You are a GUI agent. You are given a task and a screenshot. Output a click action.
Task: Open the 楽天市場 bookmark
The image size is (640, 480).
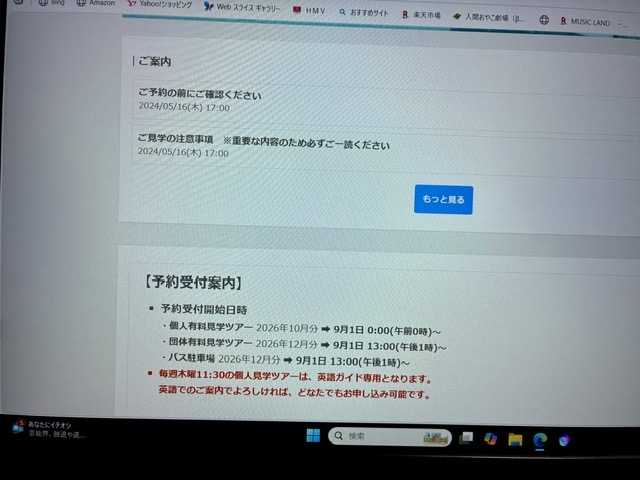pos(422,15)
